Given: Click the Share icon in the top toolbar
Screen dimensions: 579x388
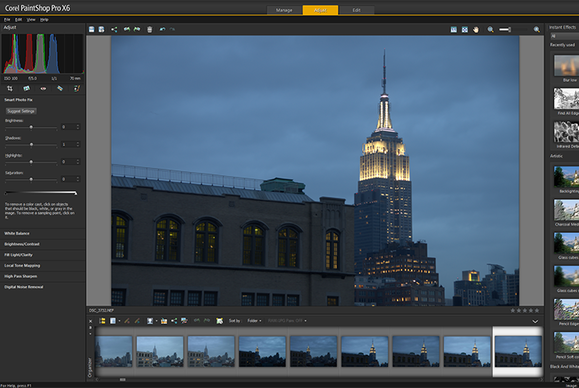Looking at the screenshot, I should pyautogui.click(x=114, y=29).
